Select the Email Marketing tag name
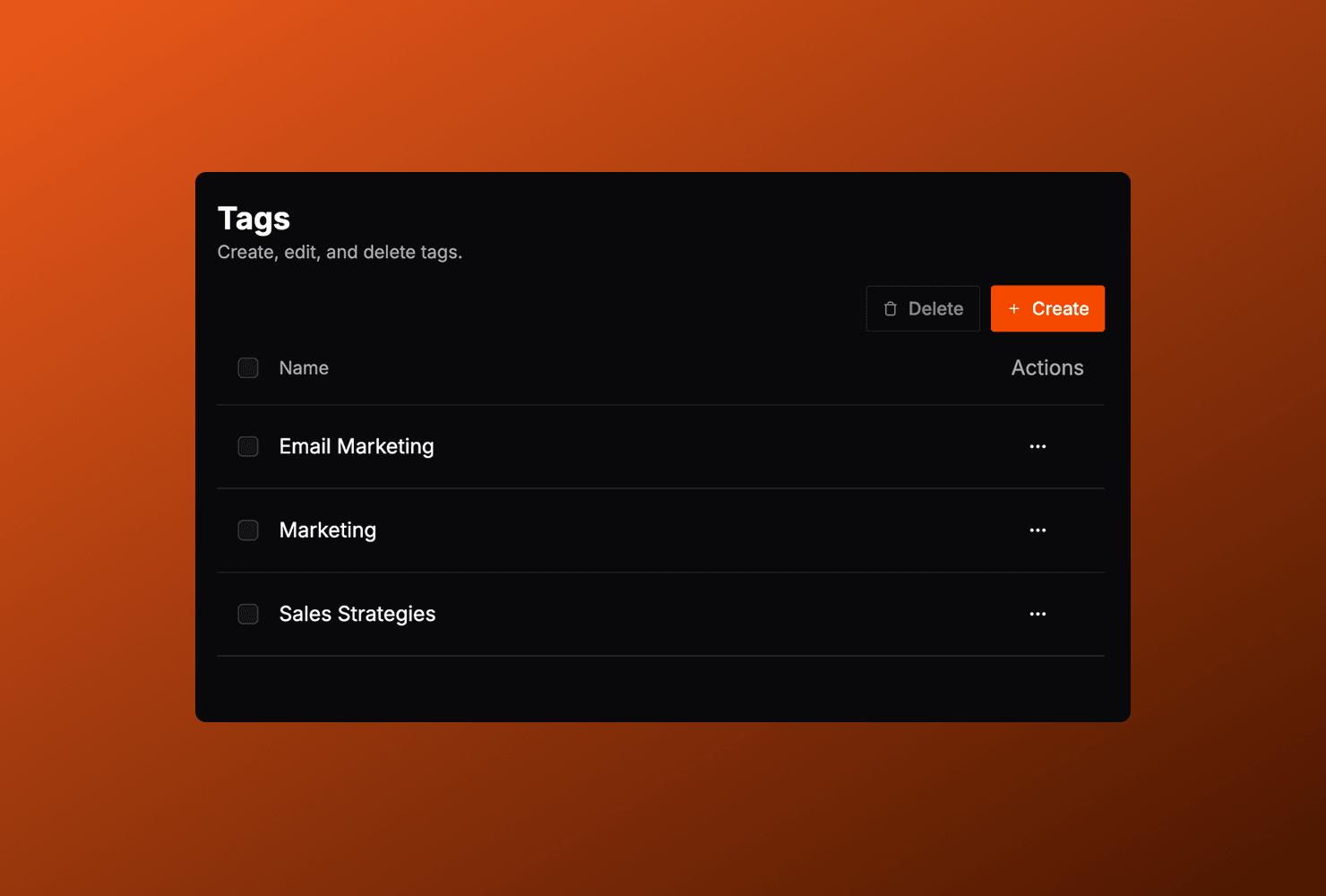 pos(357,446)
